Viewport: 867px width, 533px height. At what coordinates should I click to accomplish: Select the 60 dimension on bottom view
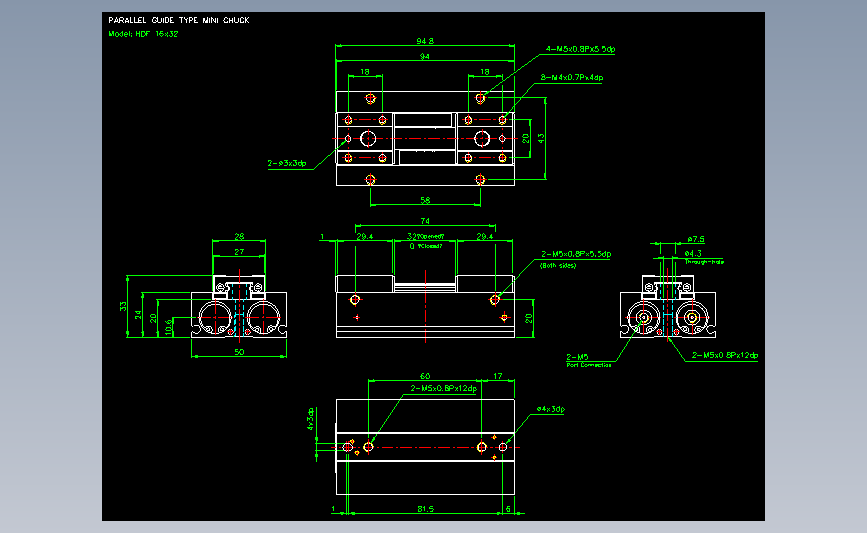coord(425,377)
